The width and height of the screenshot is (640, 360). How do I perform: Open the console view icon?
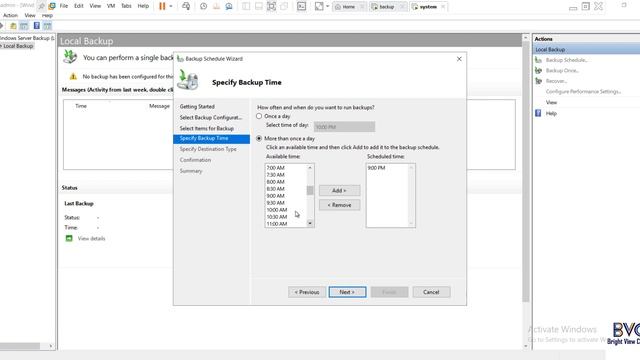tap(301, 6)
